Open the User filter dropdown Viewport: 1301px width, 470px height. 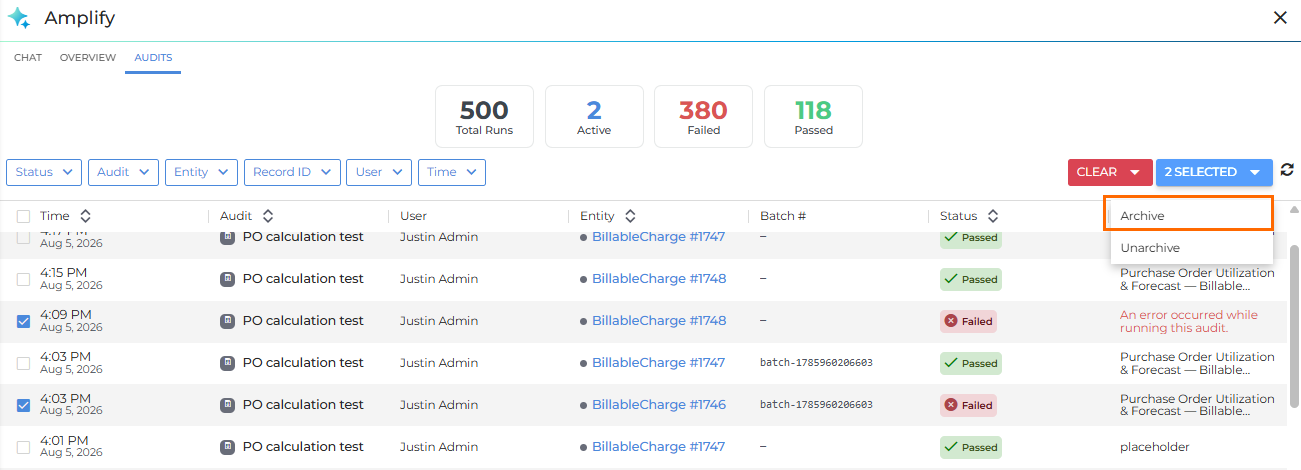(x=379, y=172)
